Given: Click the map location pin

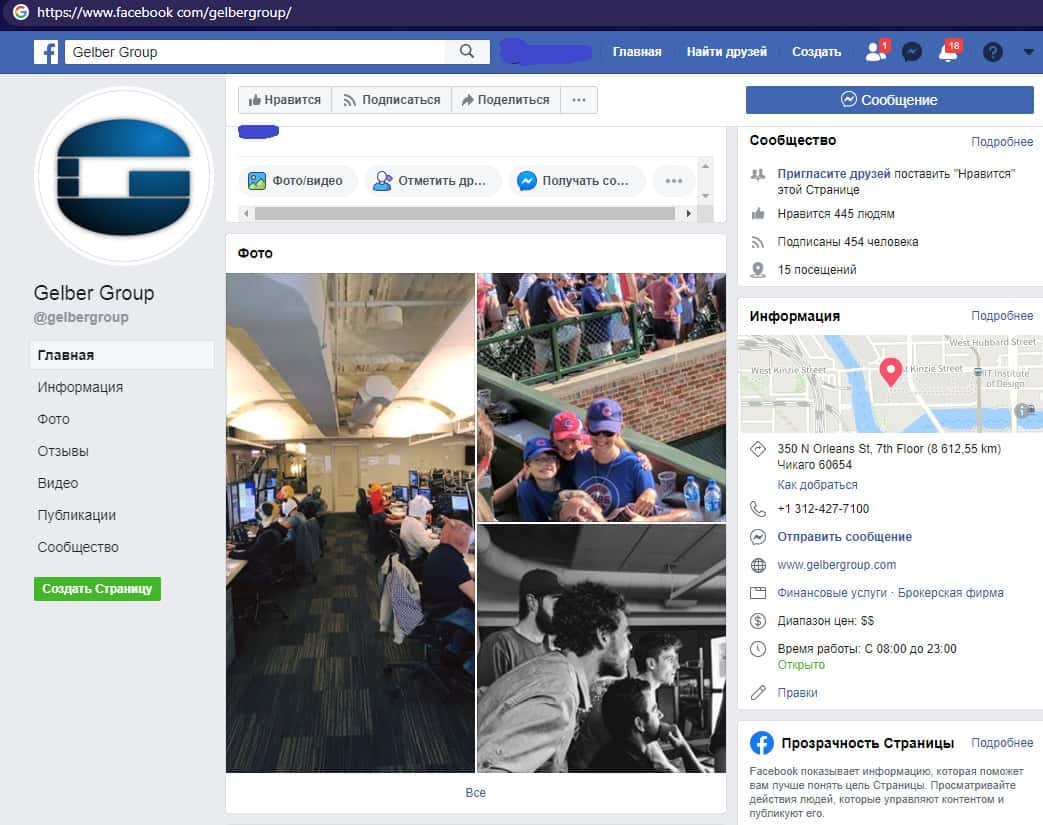Looking at the screenshot, I should point(890,372).
